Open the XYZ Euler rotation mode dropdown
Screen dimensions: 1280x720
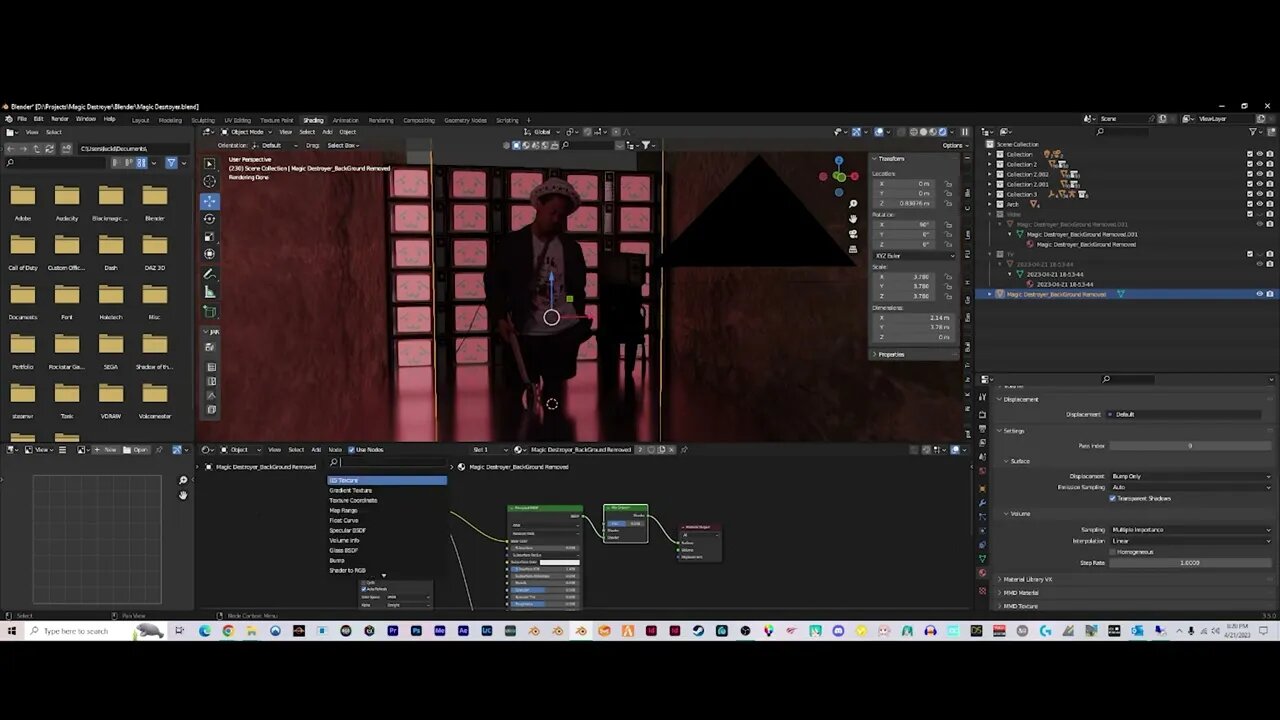[914, 256]
